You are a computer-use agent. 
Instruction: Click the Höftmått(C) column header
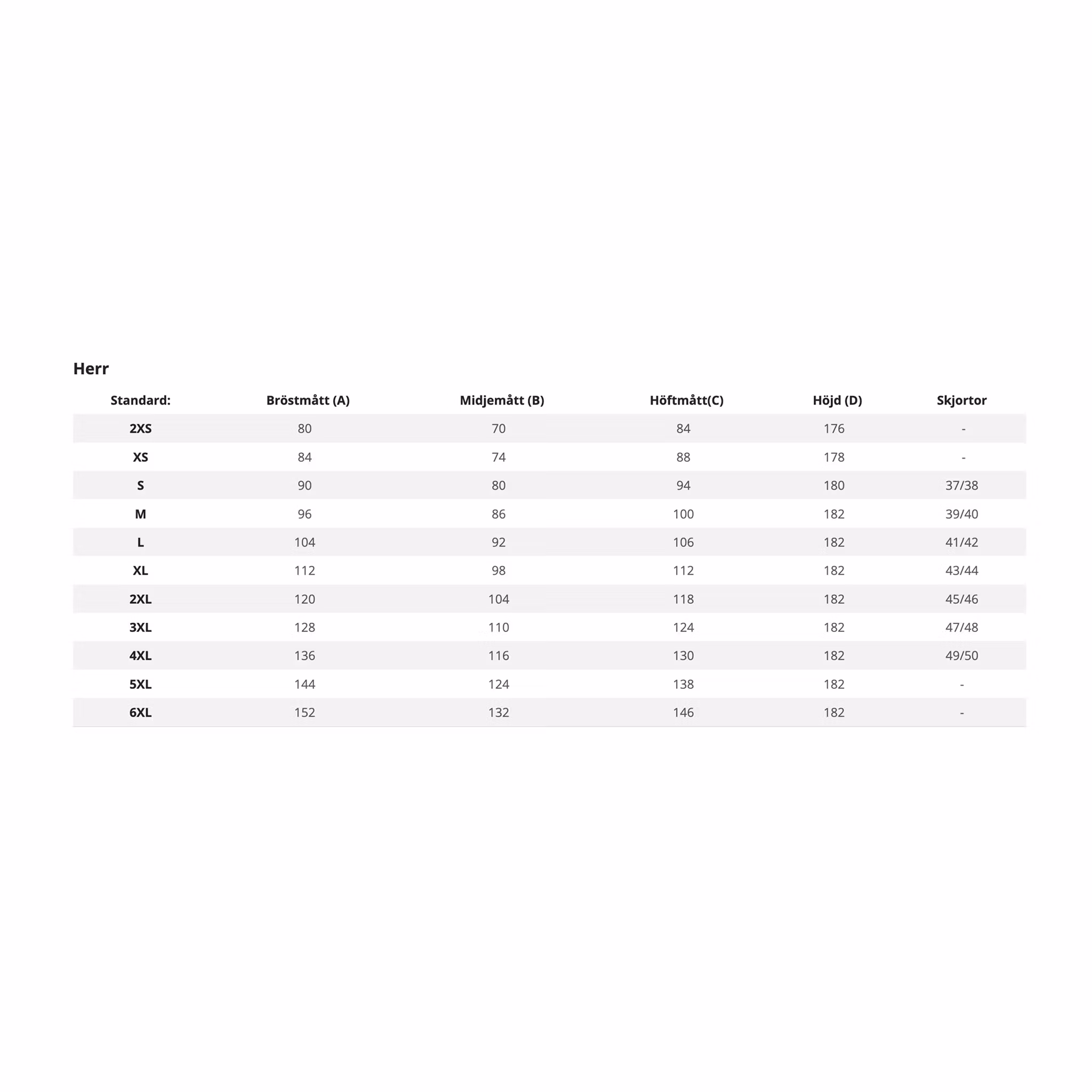[x=686, y=400]
